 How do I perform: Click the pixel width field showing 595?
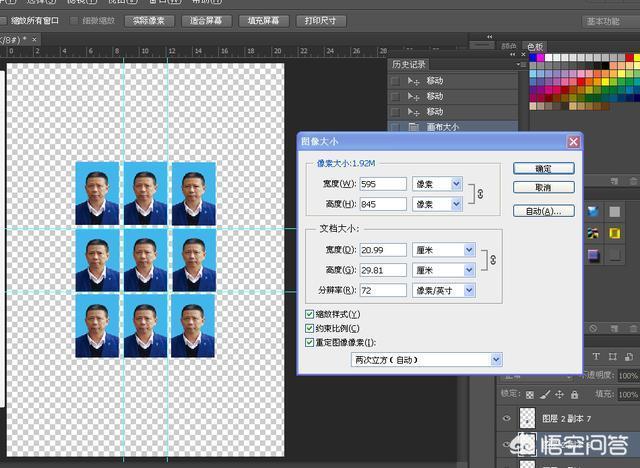point(383,184)
